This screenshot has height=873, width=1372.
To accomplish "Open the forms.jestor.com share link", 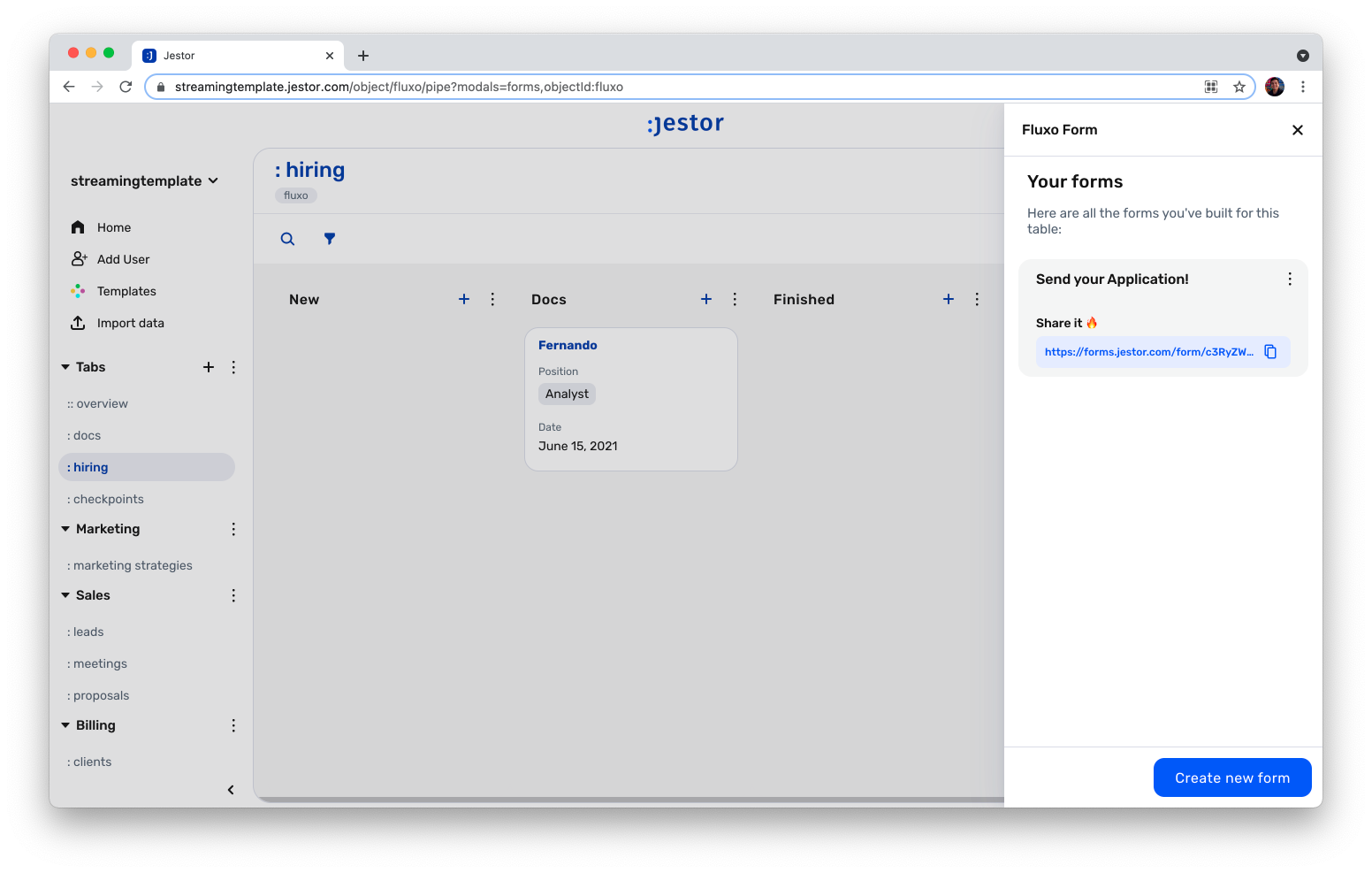I will point(1148,352).
